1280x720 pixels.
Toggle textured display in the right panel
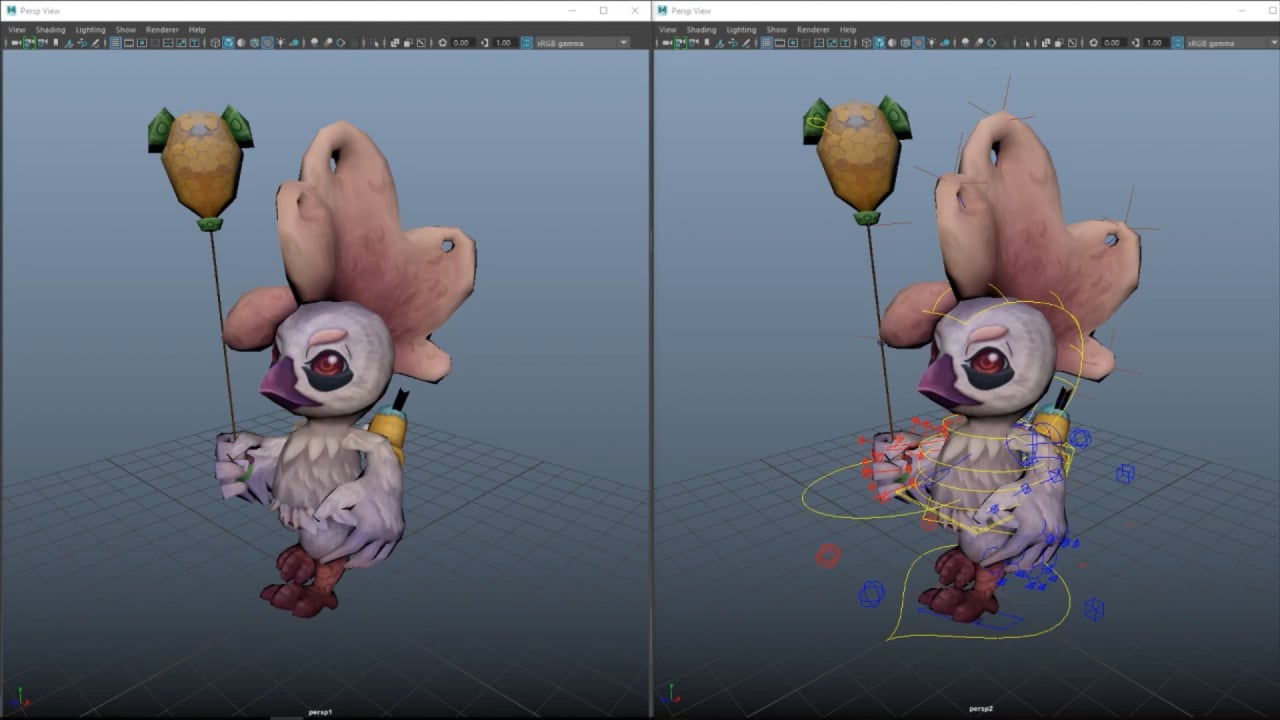917,43
